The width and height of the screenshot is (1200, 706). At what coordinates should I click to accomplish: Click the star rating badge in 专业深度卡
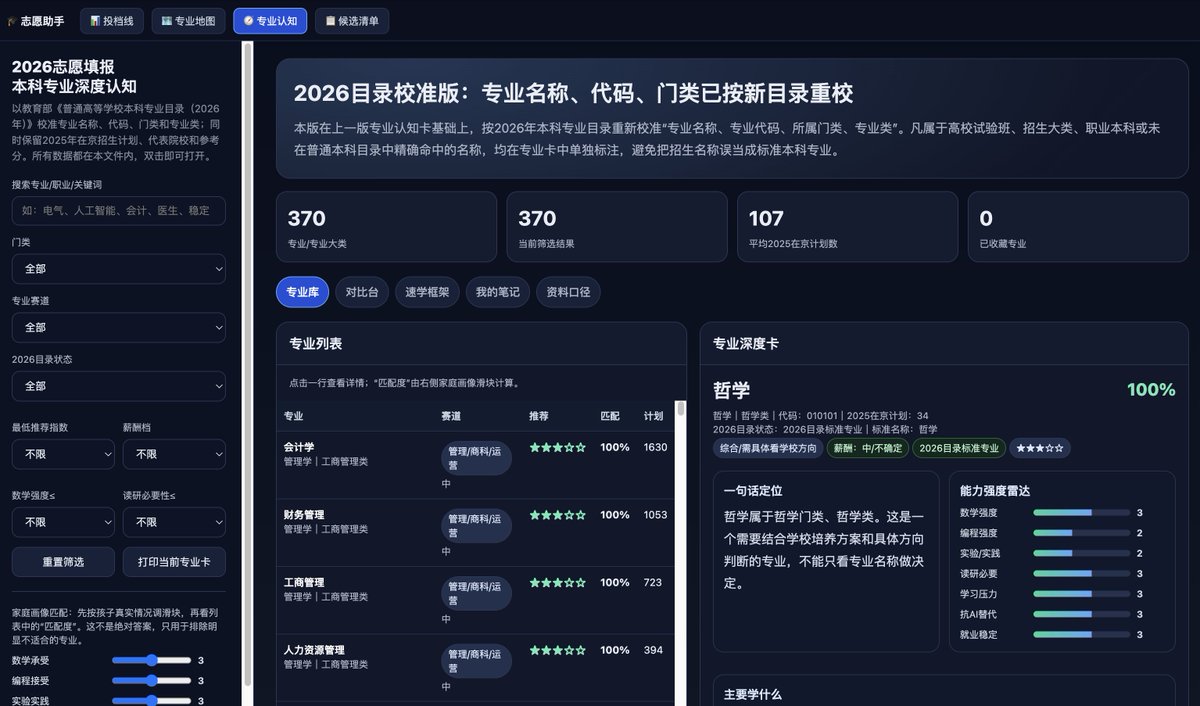1040,449
